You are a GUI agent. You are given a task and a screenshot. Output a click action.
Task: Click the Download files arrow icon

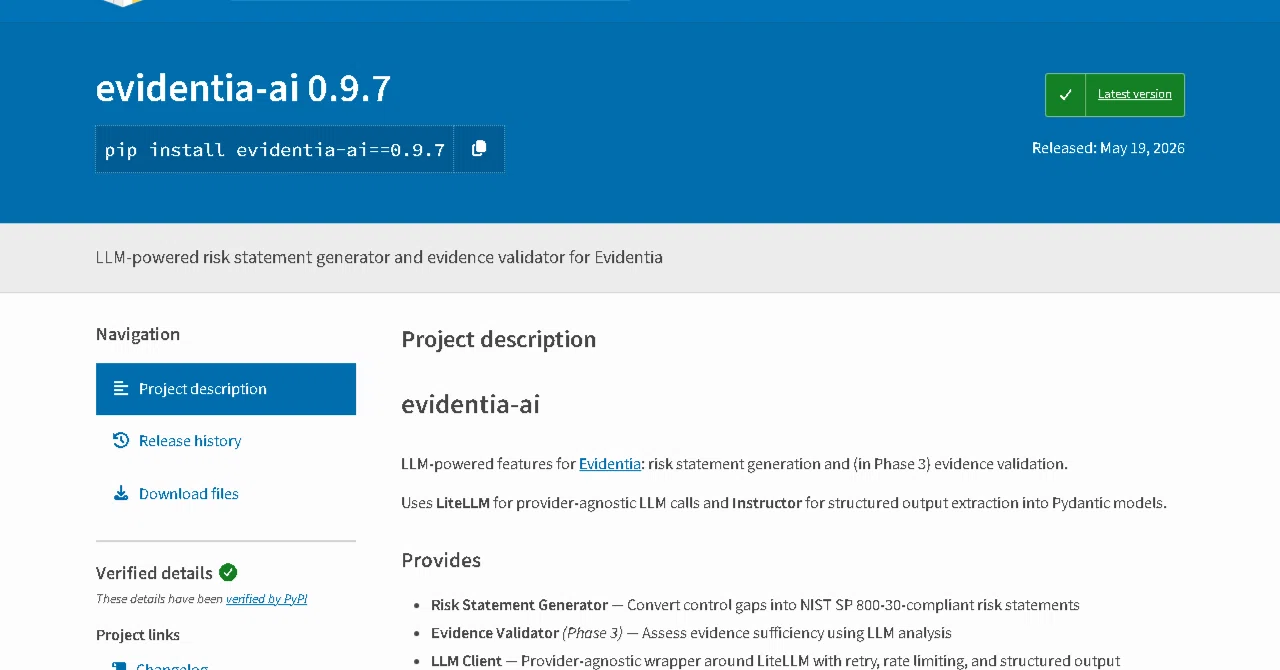(x=121, y=493)
